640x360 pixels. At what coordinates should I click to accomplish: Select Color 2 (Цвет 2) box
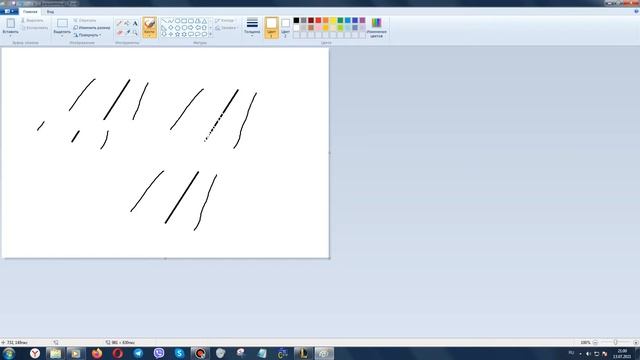(x=286, y=27)
